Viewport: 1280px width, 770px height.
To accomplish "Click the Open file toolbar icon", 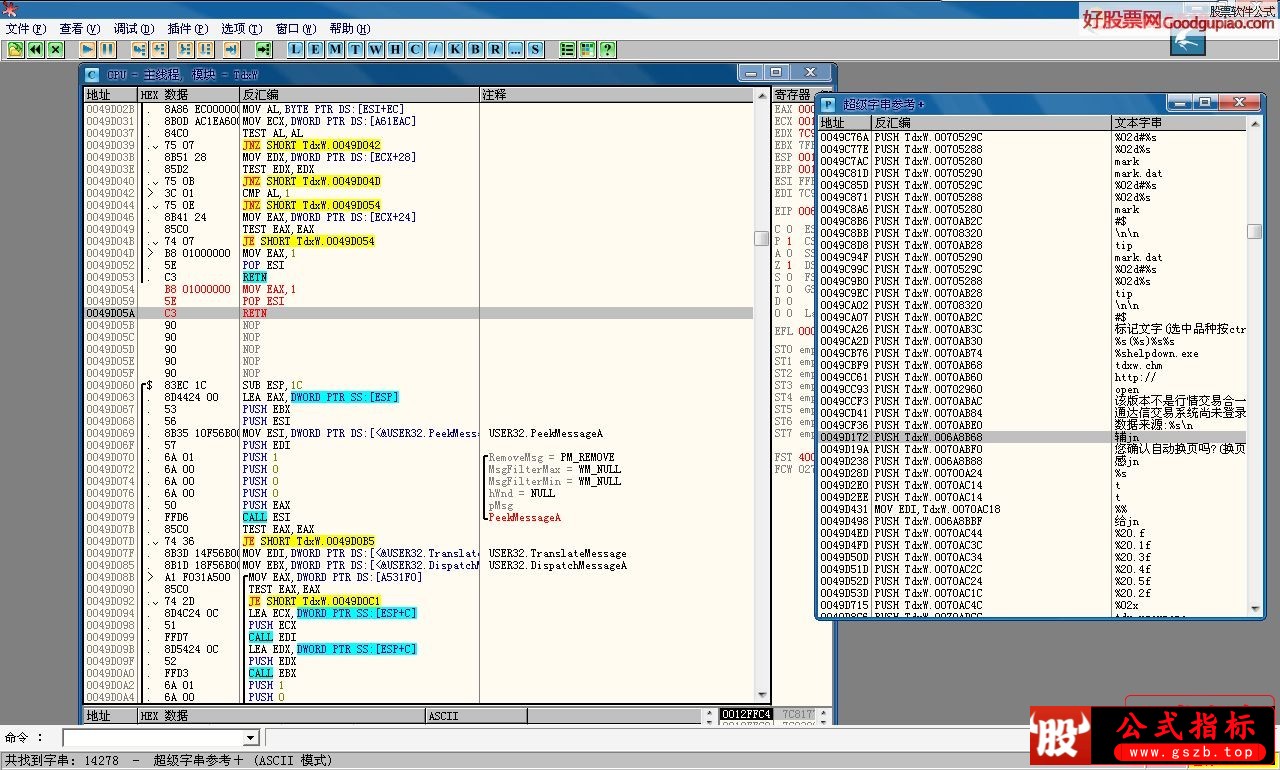I will point(16,49).
